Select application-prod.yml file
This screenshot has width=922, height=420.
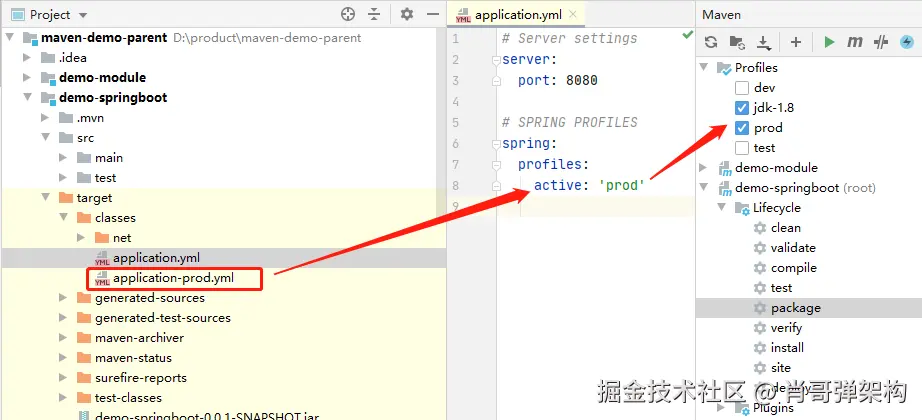point(173,278)
